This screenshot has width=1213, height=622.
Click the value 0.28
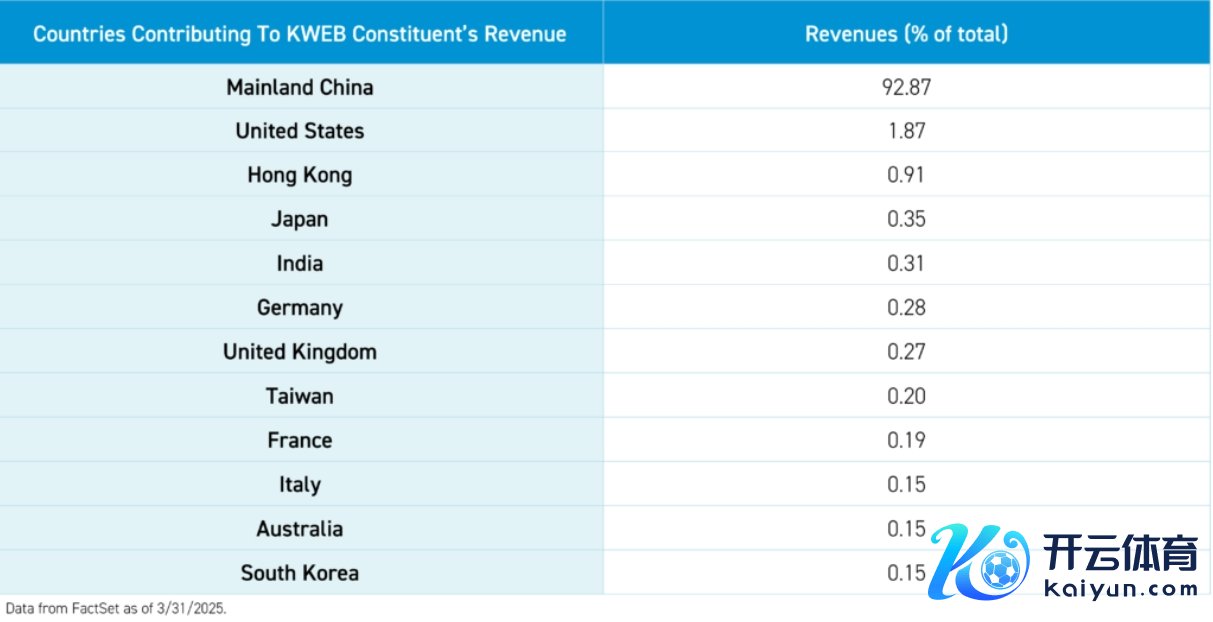click(x=906, y=307)
